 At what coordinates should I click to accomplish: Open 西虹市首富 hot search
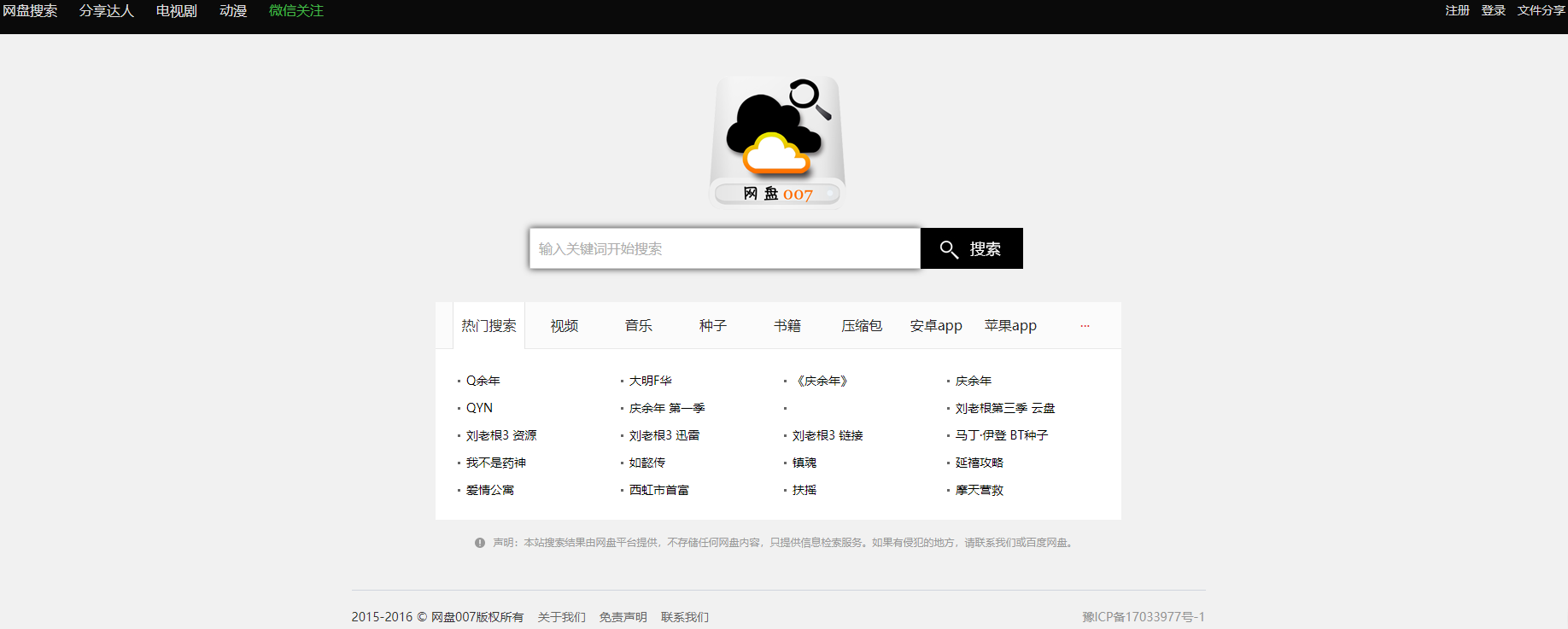659,490
